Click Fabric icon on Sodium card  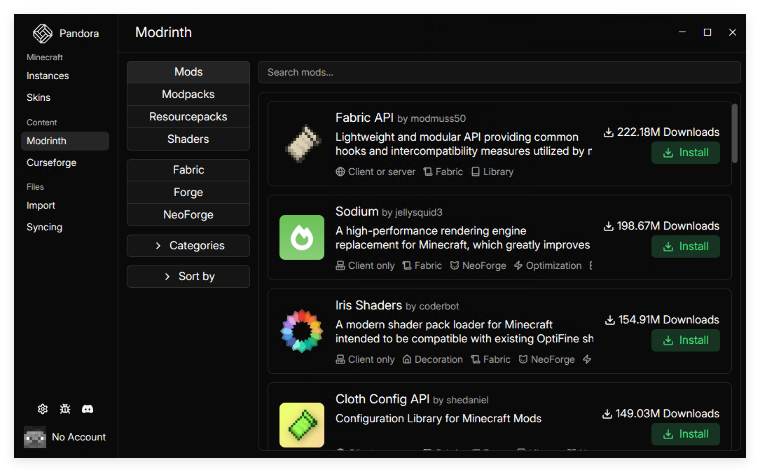pos(407,266)
